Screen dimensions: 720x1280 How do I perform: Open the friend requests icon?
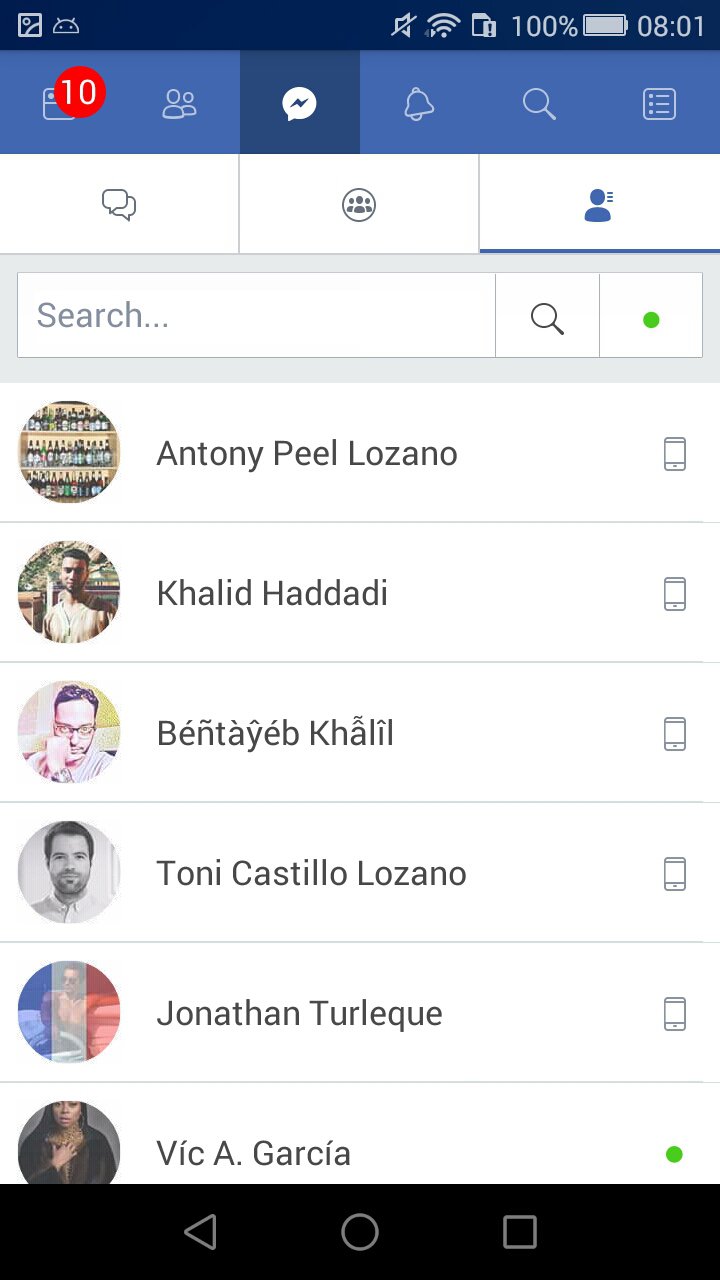(180, 103)
